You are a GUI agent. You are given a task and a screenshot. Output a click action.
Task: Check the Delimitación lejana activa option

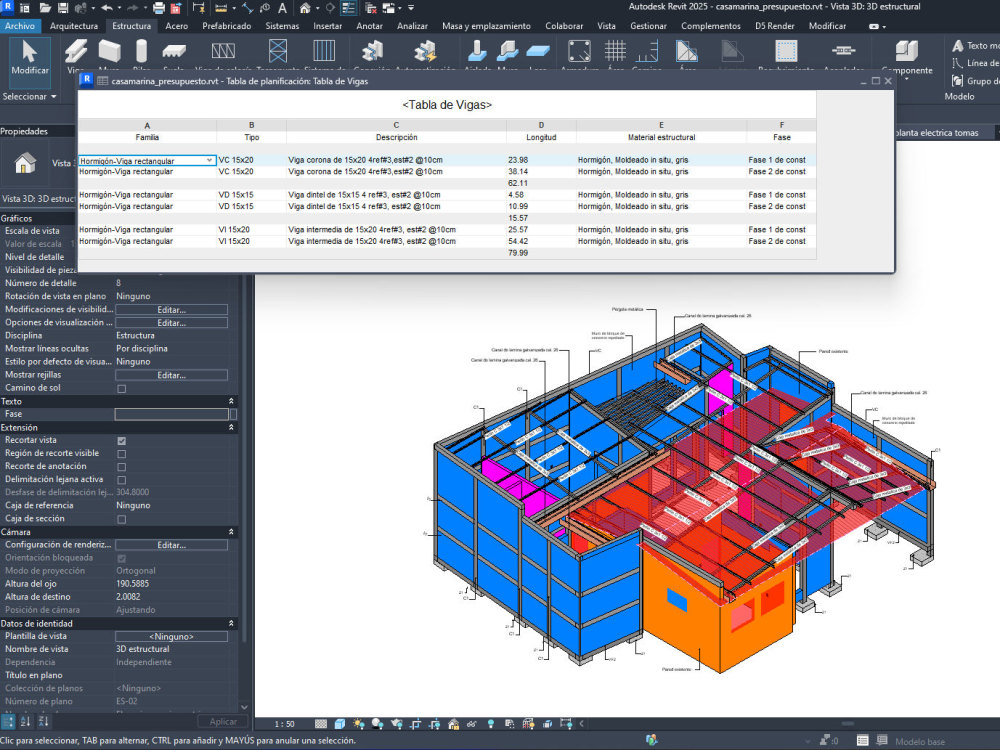pyautogui.click(x=121, y=479)
